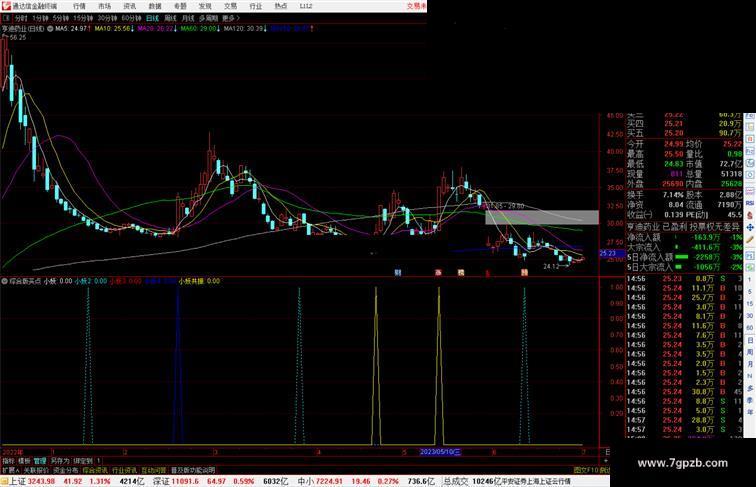This screenshot has height=487, width=756.
Task: Open the 交易 menu
Action: [230, 6]
